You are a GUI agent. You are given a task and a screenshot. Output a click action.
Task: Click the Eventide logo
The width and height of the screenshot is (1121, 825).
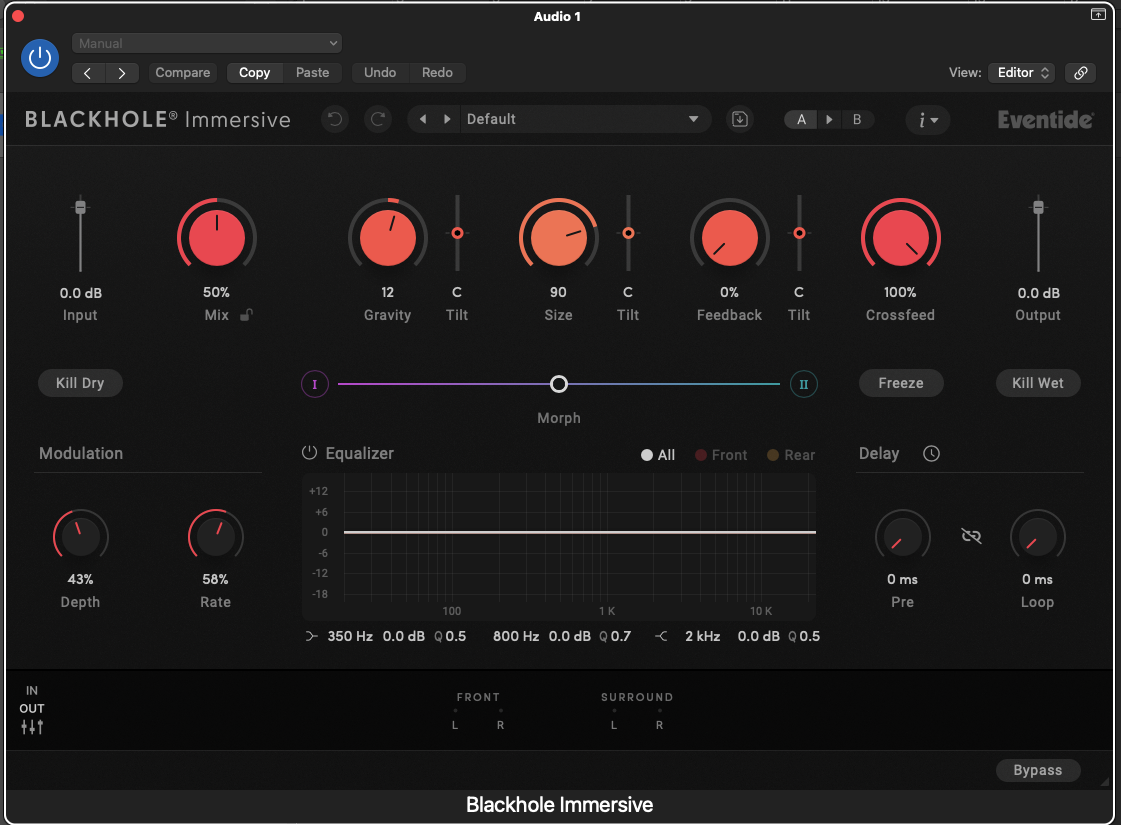click(x=1045, y=119)
